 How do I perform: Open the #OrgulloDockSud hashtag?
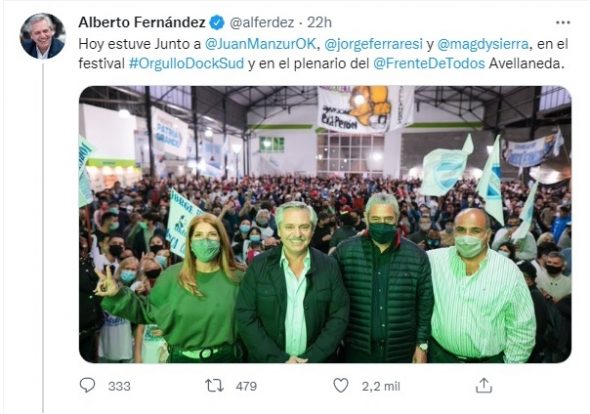click(186, 63)
